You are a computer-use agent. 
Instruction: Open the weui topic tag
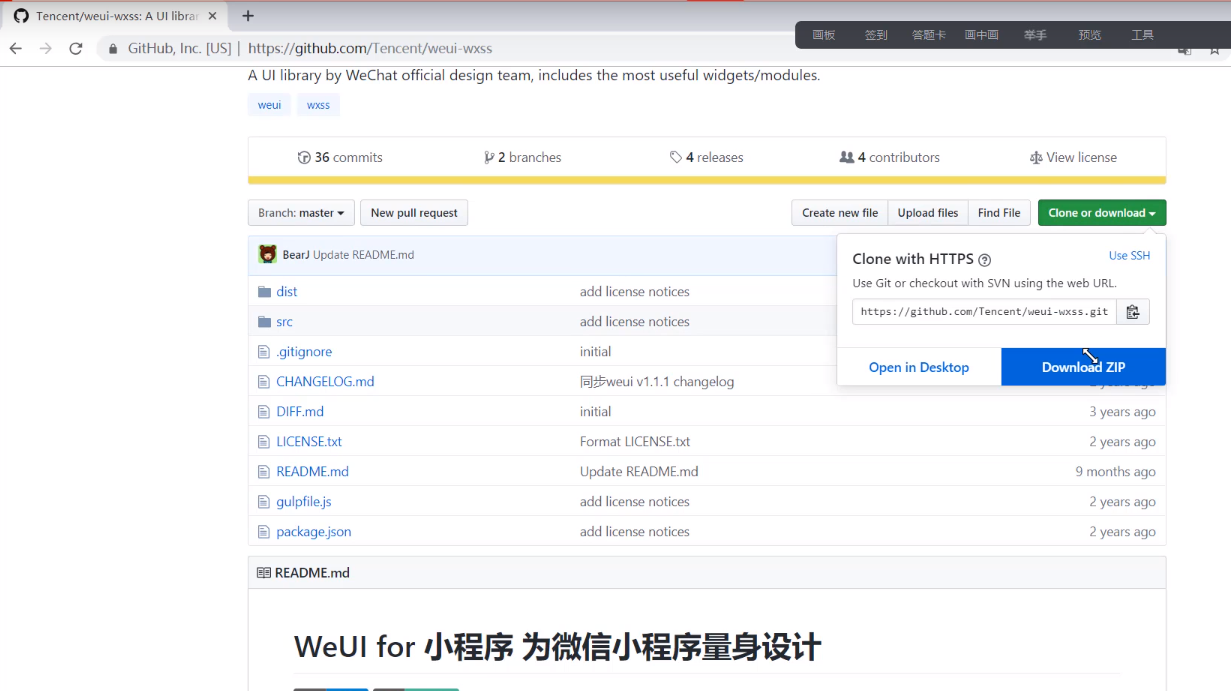pyautogui.click(x=269, y=105)
